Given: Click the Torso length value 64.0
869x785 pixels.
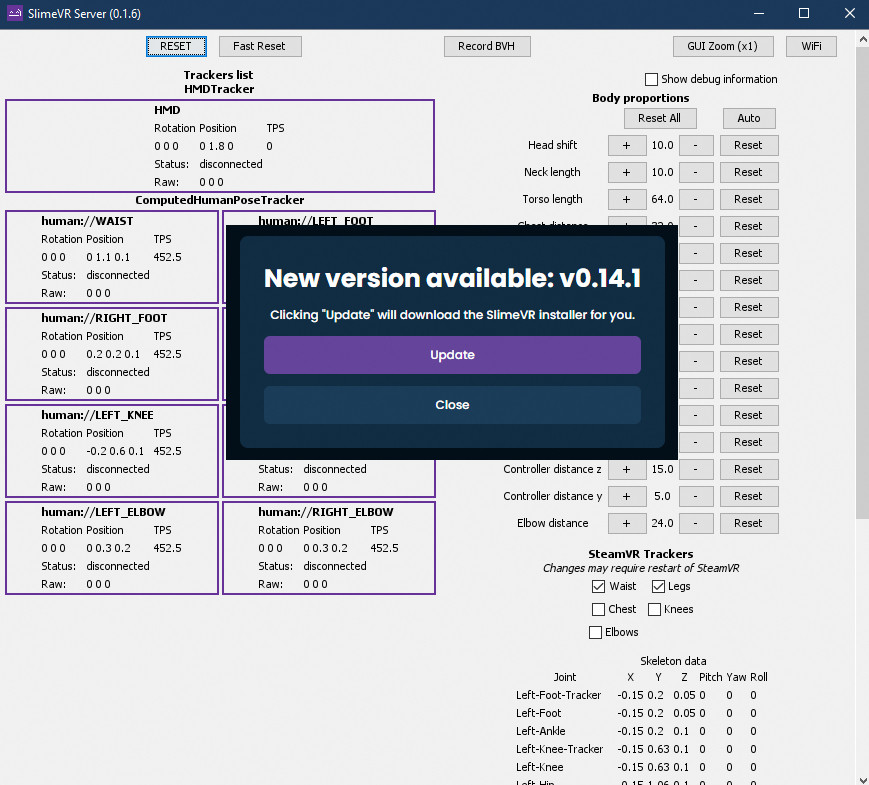Looking at the screenshot, I should (663, 200).
